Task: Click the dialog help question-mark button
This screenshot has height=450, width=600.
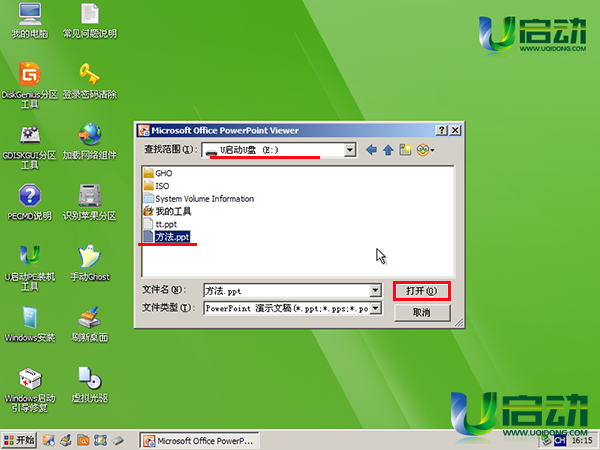Action: (442, 130)
